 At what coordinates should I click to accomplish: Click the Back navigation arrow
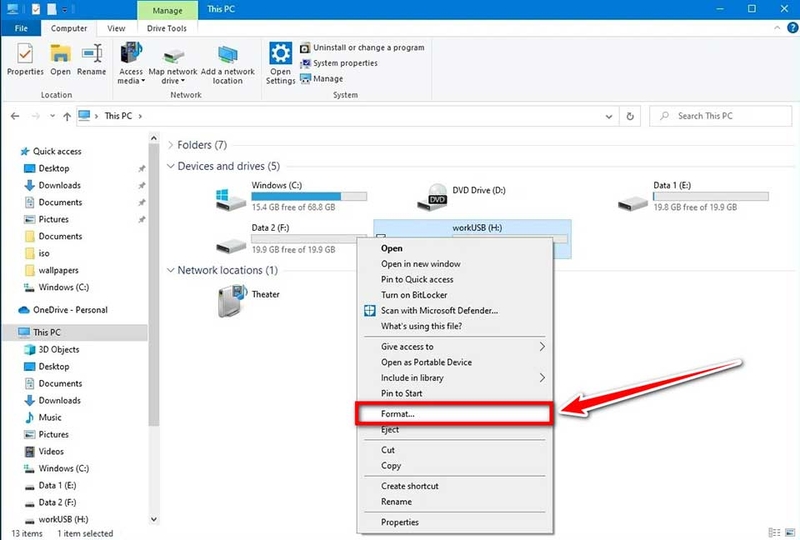pyautogui.click(x=15, y=116)
